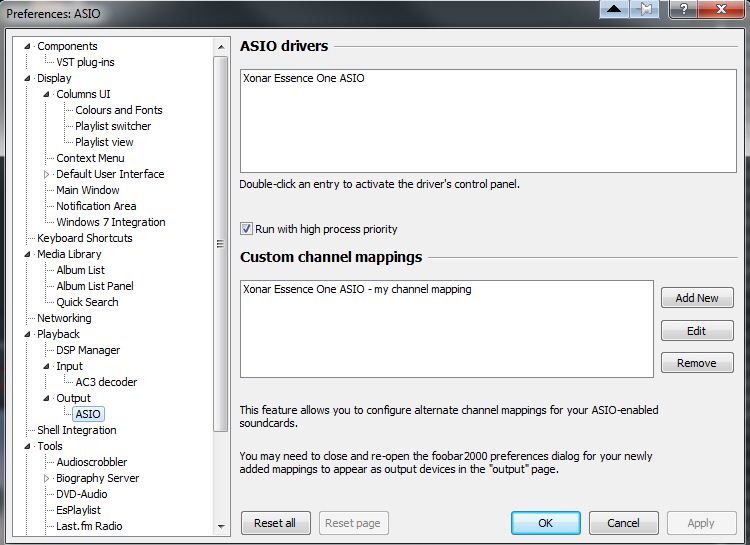Image resolution: width=750 pixels, height=545 pixels.
Task: Open Album List page
Action: point(80,270)
